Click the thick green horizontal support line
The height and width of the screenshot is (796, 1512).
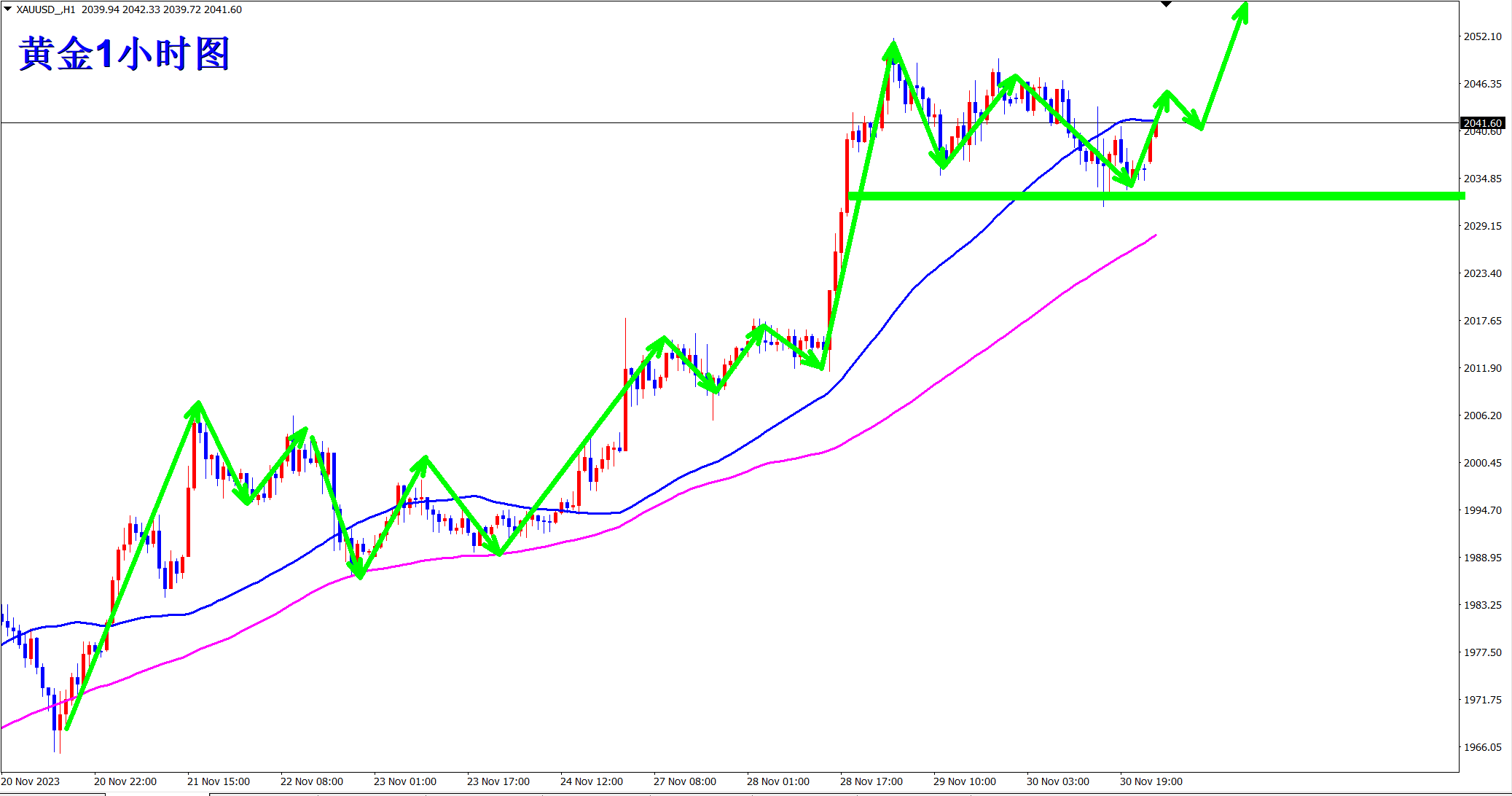point(1312,195)
